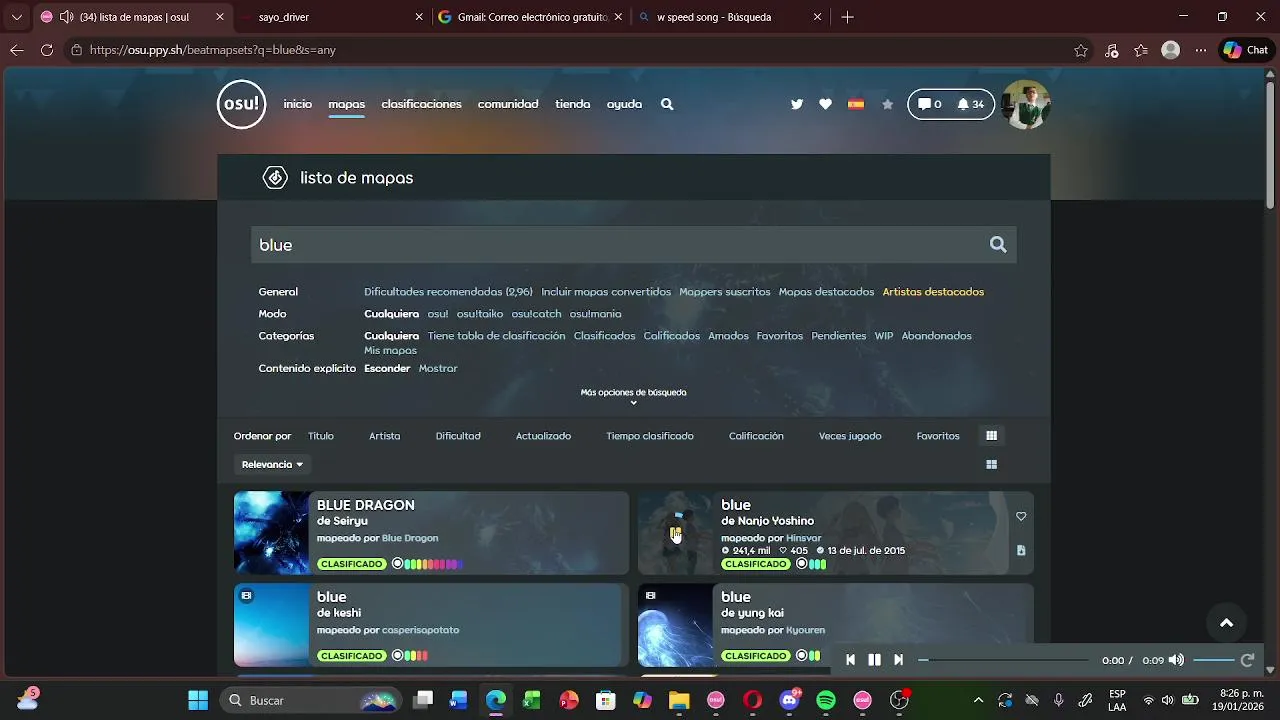Open the Twitter bird link
Viewport: 1280px width, 720px height.
tap(797, 104)
